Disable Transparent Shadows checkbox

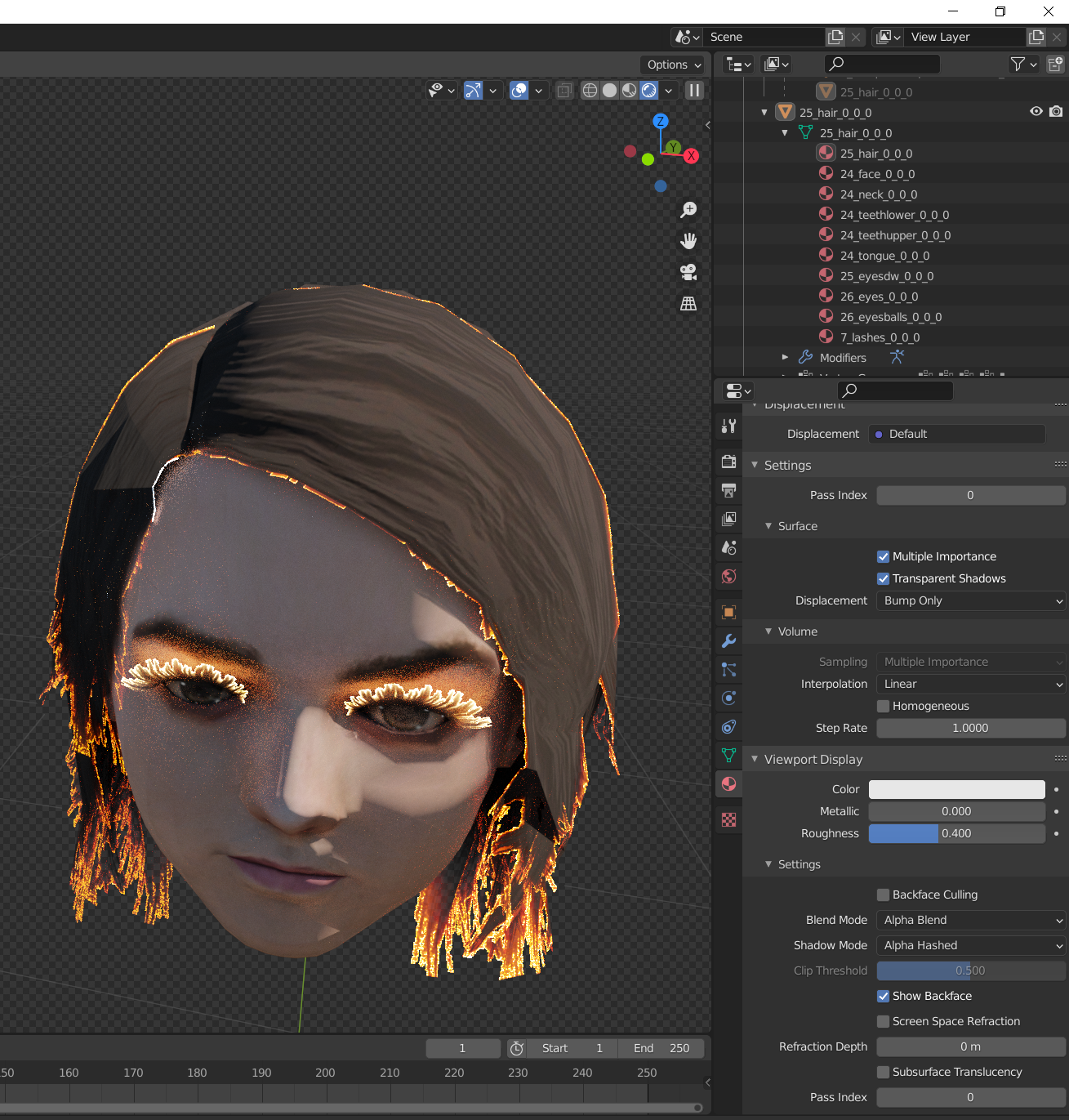pos(883,578)
